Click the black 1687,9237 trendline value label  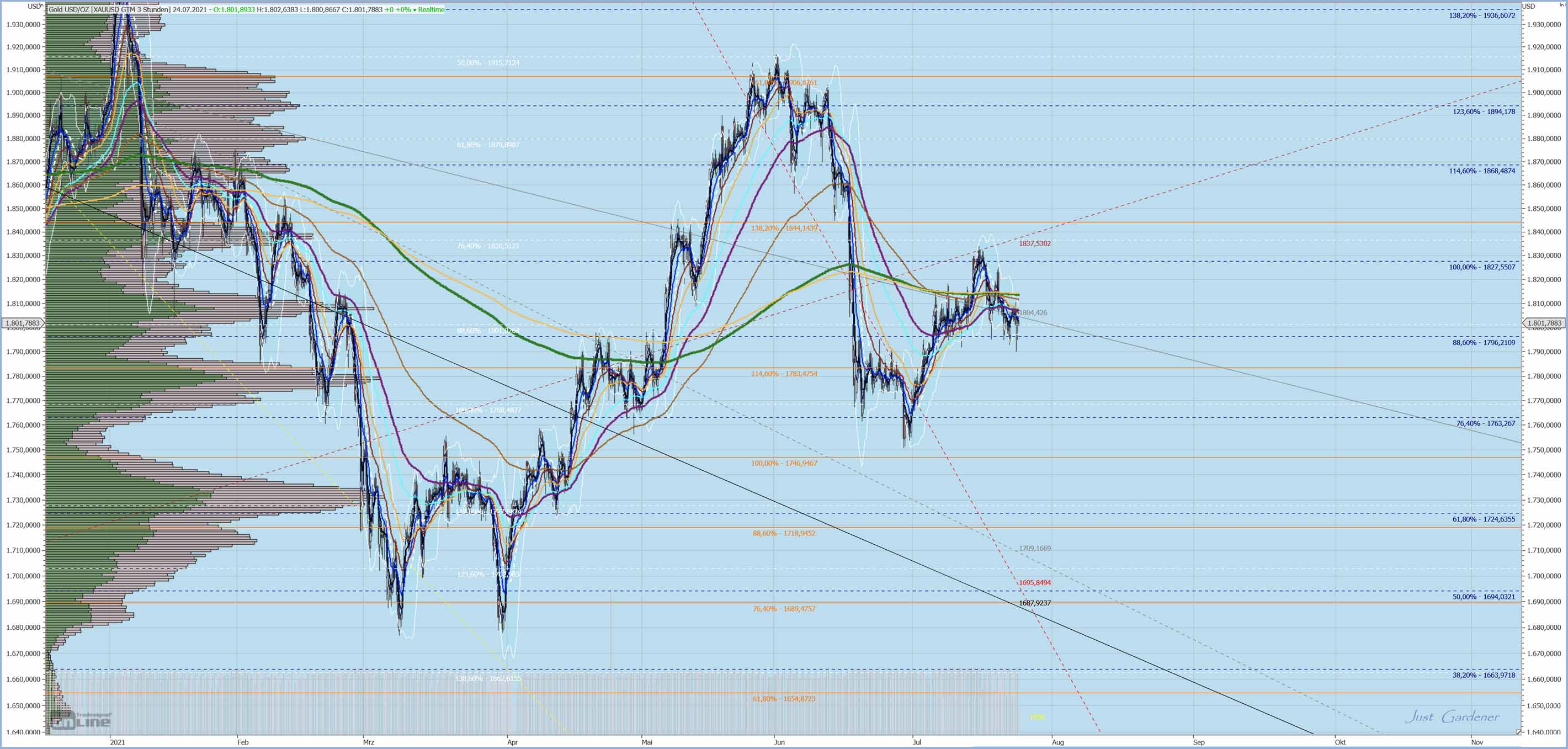(1034, 603)
